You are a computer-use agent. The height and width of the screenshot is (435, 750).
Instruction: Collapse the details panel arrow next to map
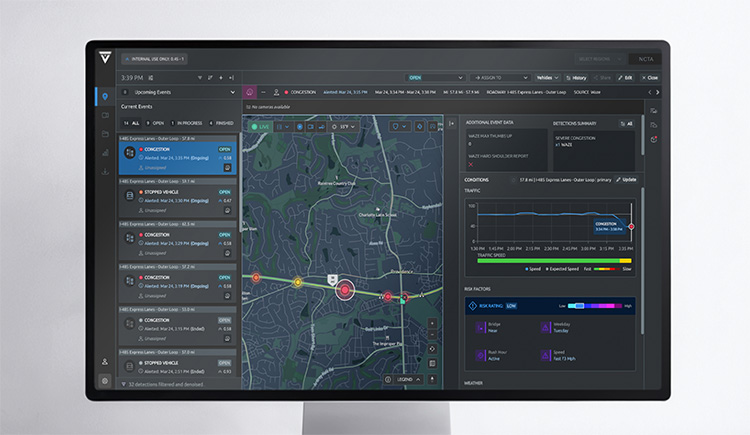452,123
